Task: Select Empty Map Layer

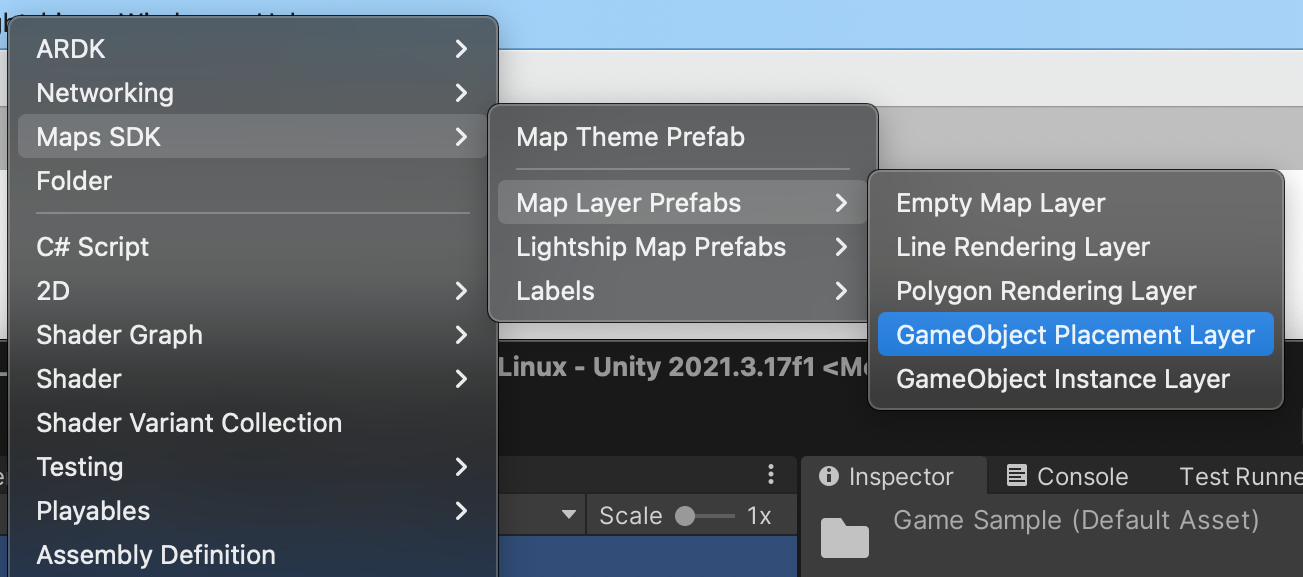Action: click(x=1075, y=203)
